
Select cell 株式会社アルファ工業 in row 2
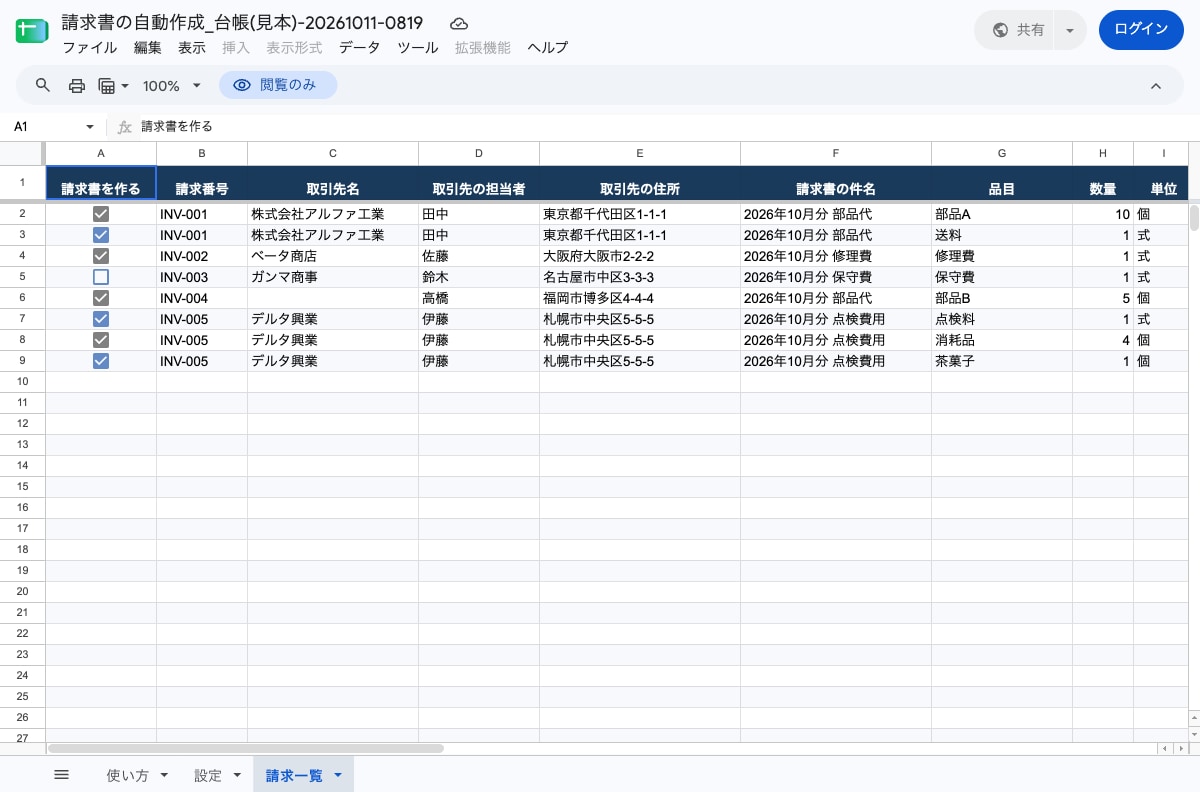[333, 214]
